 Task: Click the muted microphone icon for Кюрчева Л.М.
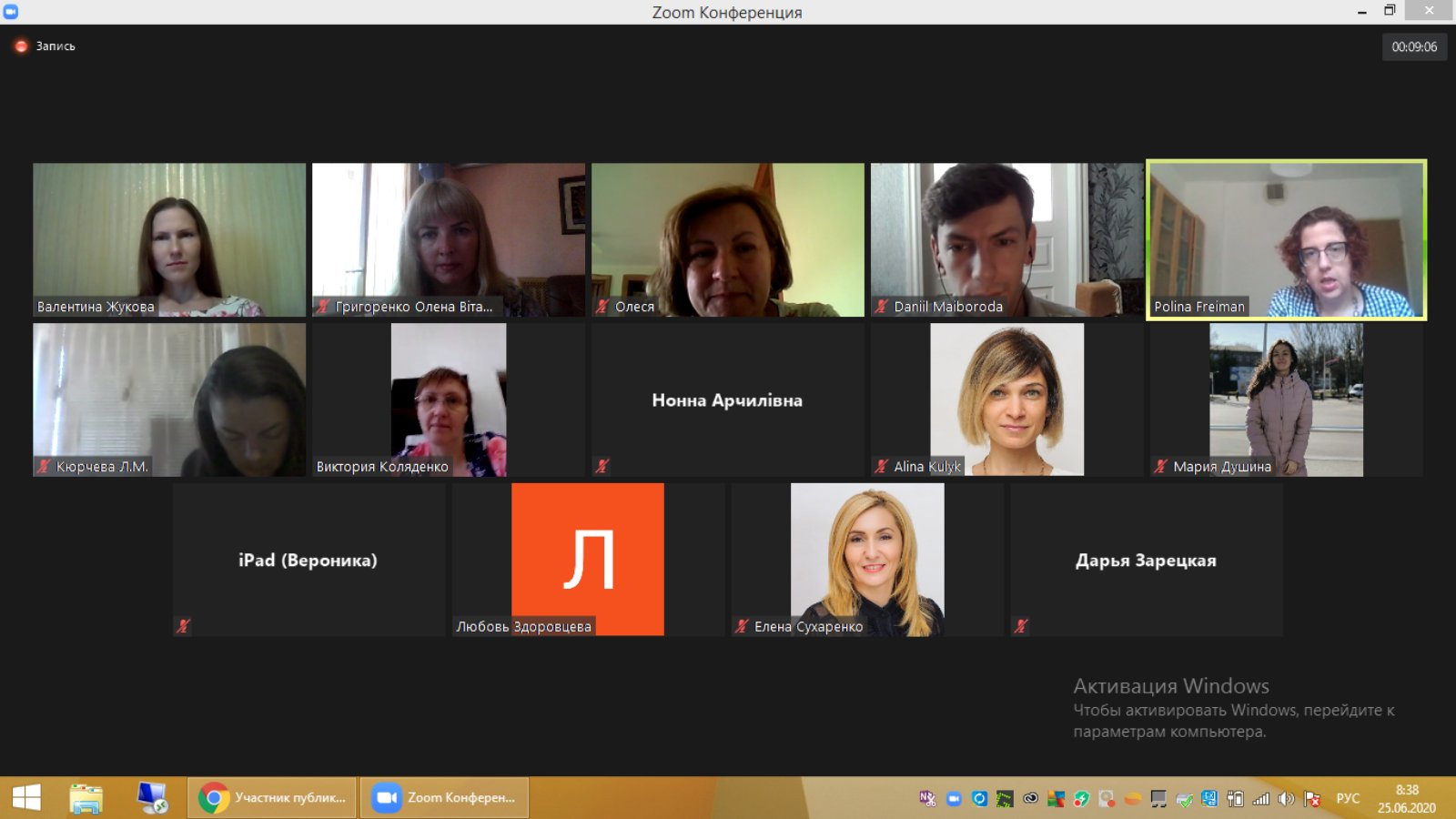click(44, 467)
